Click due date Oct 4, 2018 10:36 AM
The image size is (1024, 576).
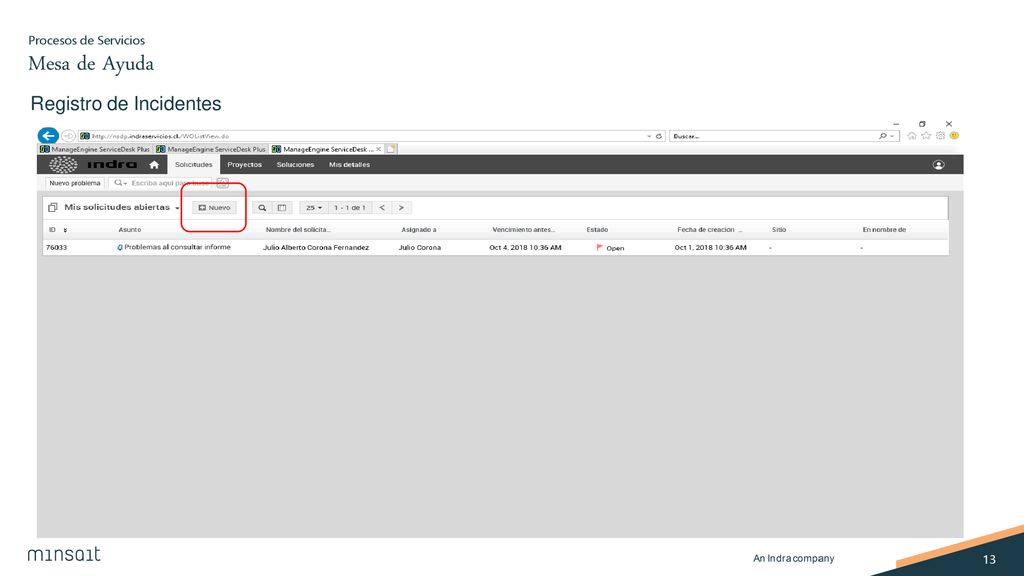525,248
